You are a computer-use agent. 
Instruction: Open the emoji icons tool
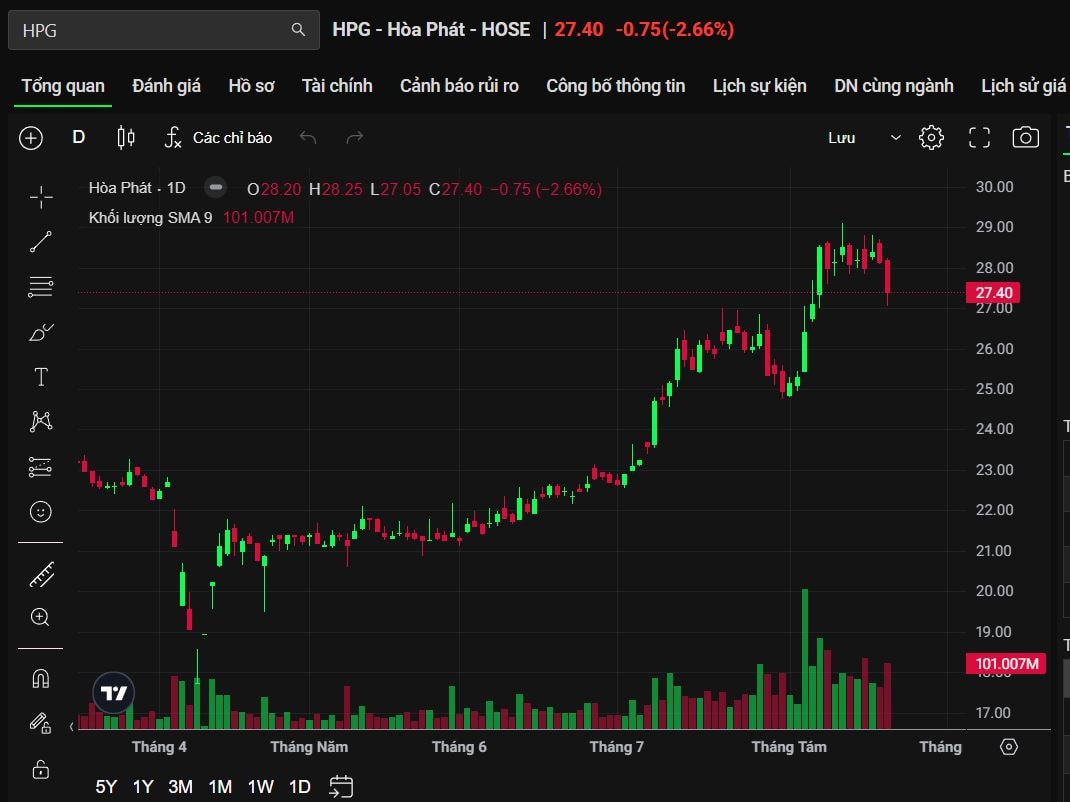pos(41,511)
